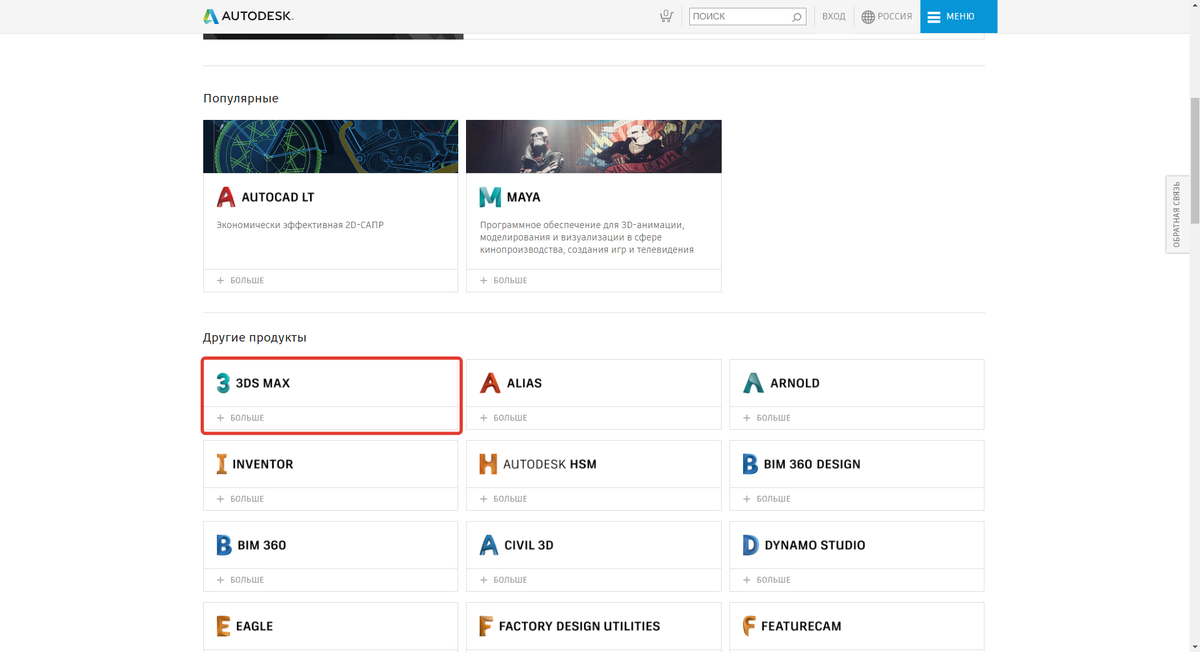
Task: Click the 3ds Max product icon
Action: (221, 382)
